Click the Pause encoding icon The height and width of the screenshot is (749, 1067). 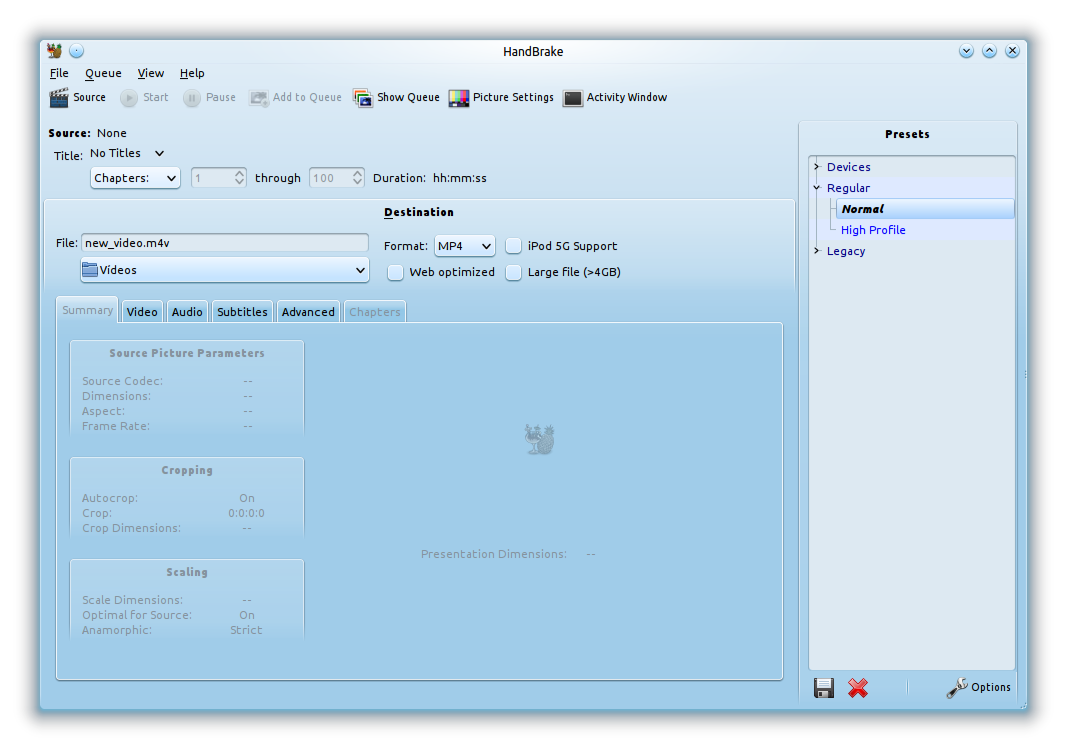click(192, 98)
